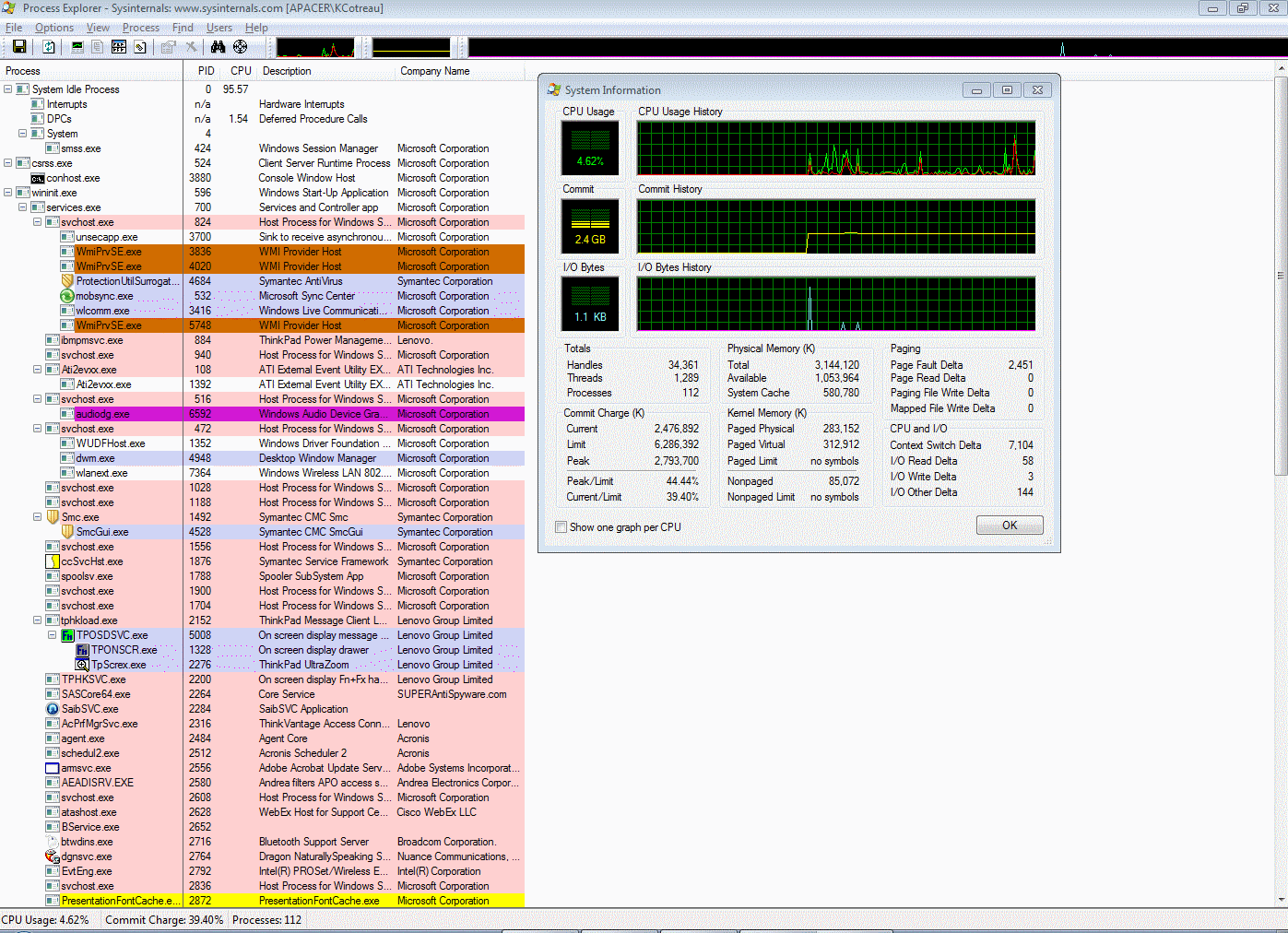Refresh processes now via toolbar
This screenshot has height=933, width=1288.
click(x=48, y=46)
